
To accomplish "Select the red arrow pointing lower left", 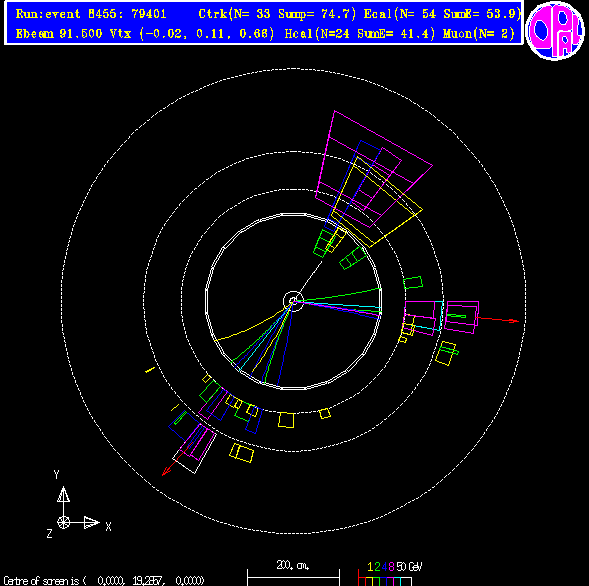I will tap(177, 459).
